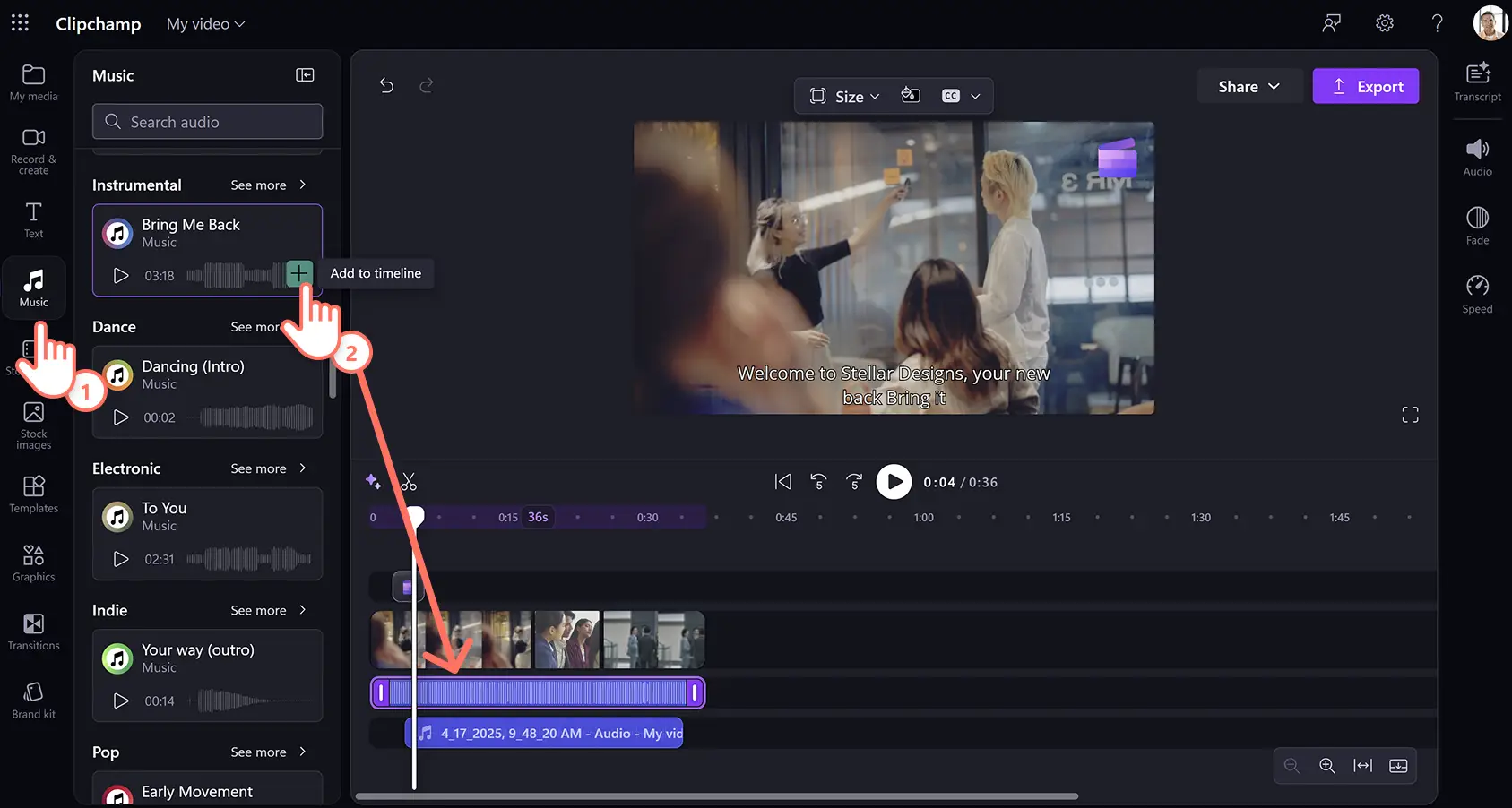Image resolution: width=1512 pixels, height=808 pixels.
Task: Open the Transcript panel
Action: click(x=1477, y=82)
